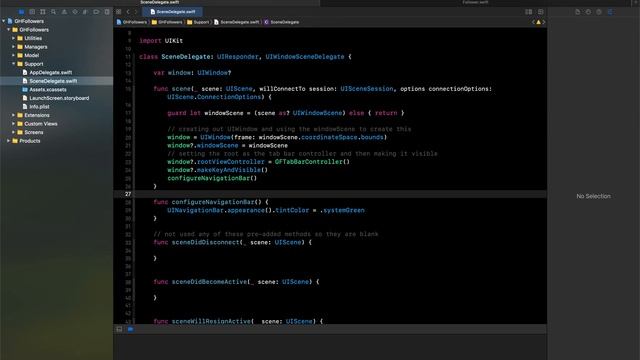The width and height of the screenshot is (640, 360).
Task: Click the blue breakpoint toggle in bottom bar
Action: 130,329
